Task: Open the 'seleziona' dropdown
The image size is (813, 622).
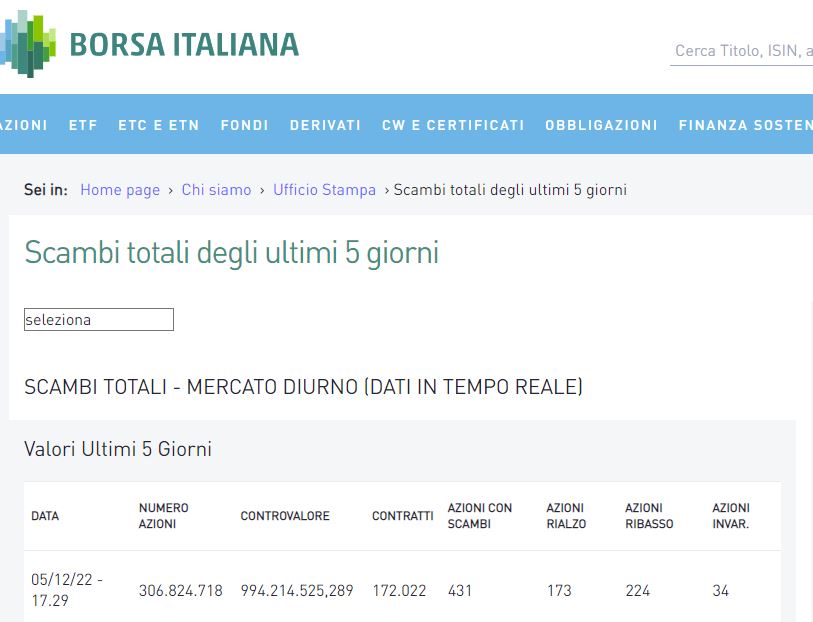Action: click(x=99, y=320)
